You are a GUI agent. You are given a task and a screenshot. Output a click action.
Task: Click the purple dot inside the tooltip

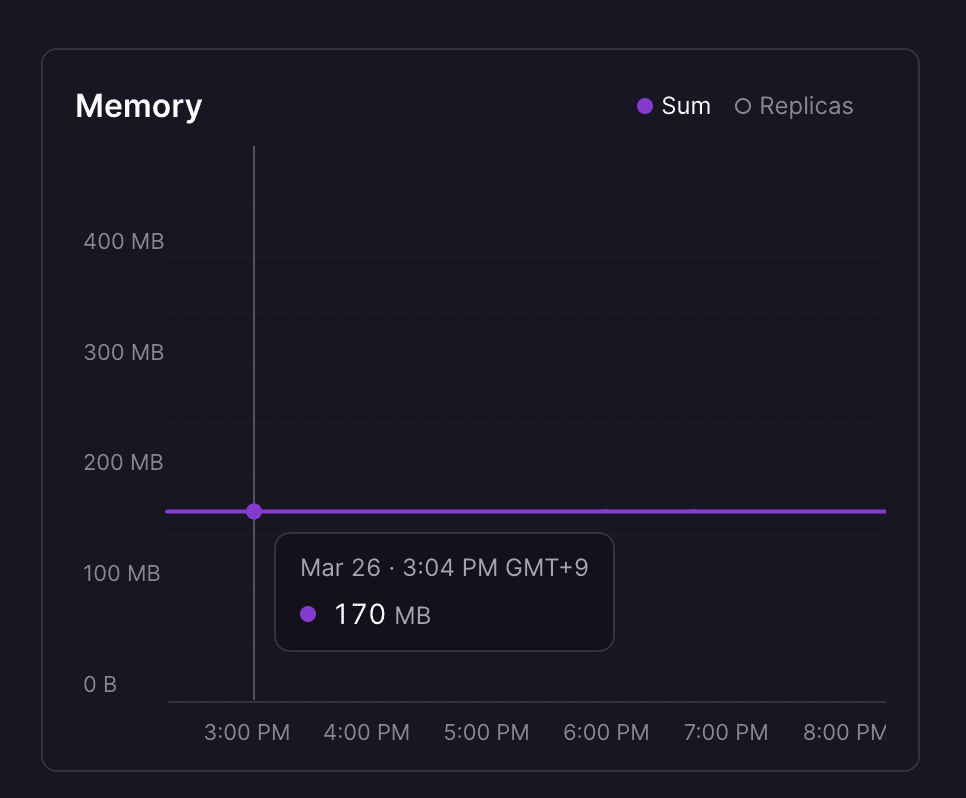308,614
